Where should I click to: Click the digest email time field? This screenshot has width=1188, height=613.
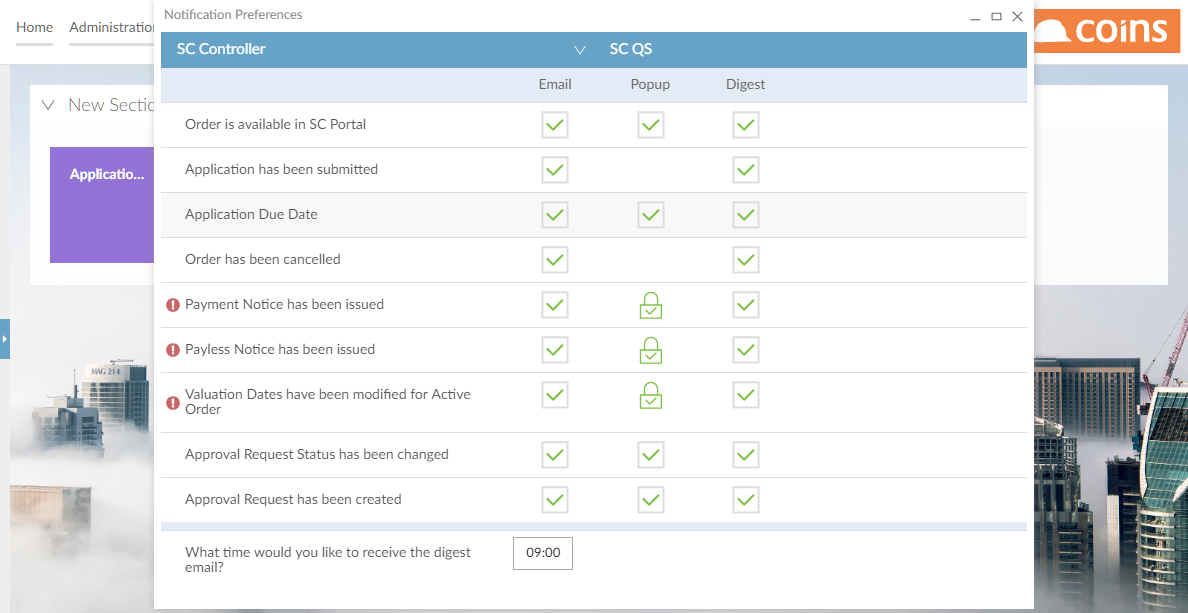click(x=542, y=553)
